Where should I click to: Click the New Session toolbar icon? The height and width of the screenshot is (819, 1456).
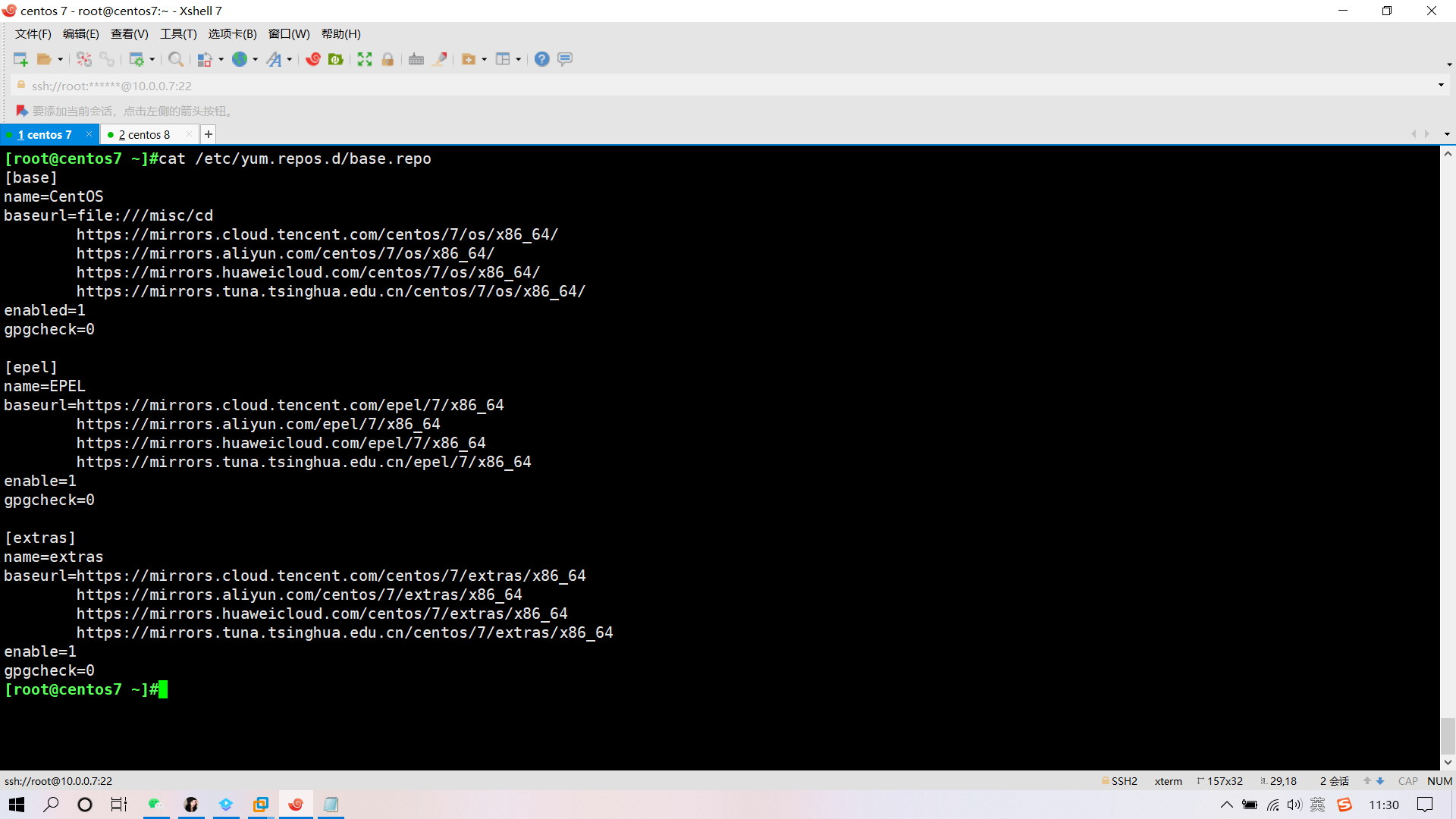coord(20,59)
